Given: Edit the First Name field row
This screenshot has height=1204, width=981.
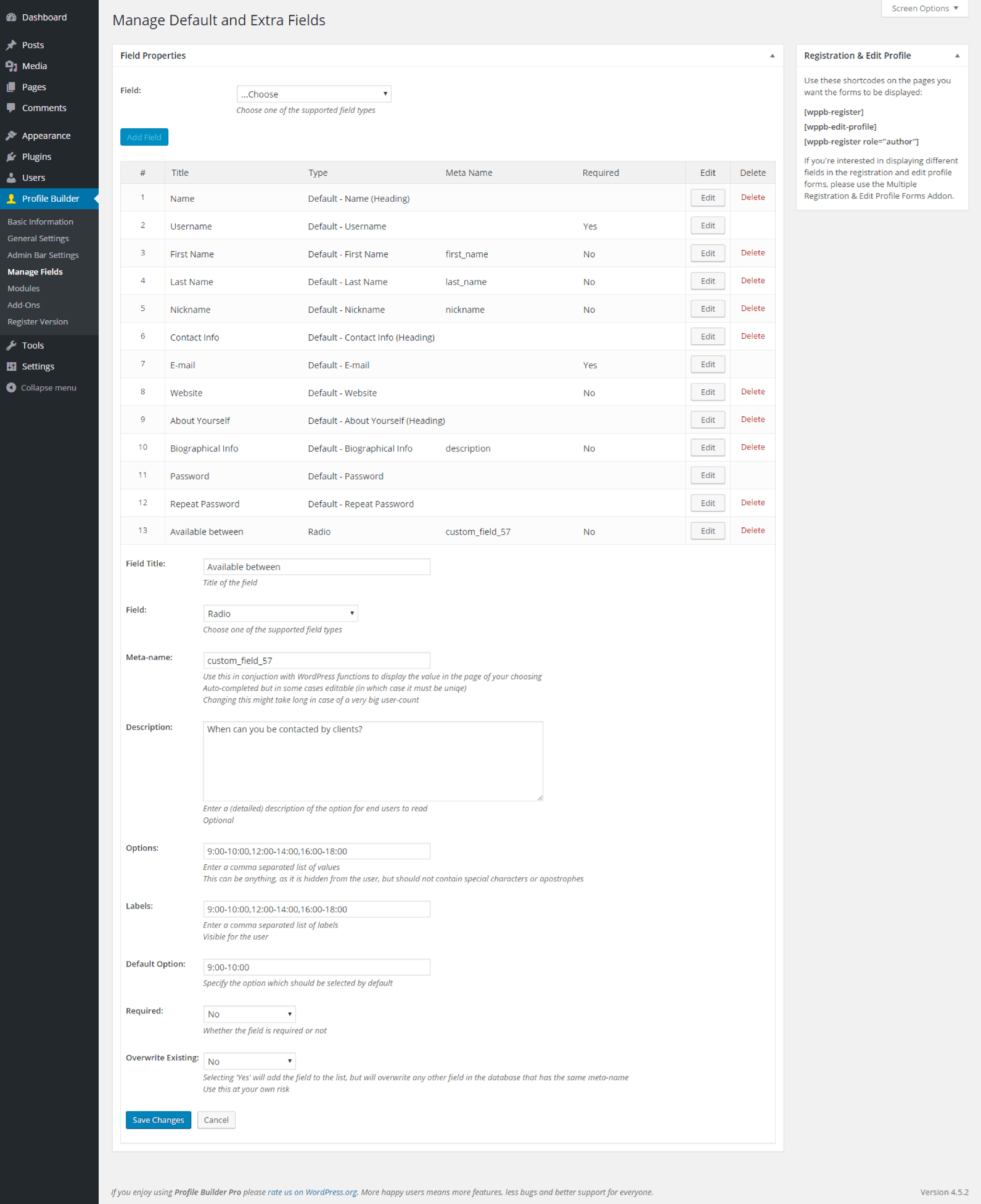Looking at the screenshot, I should pos(708,254).
